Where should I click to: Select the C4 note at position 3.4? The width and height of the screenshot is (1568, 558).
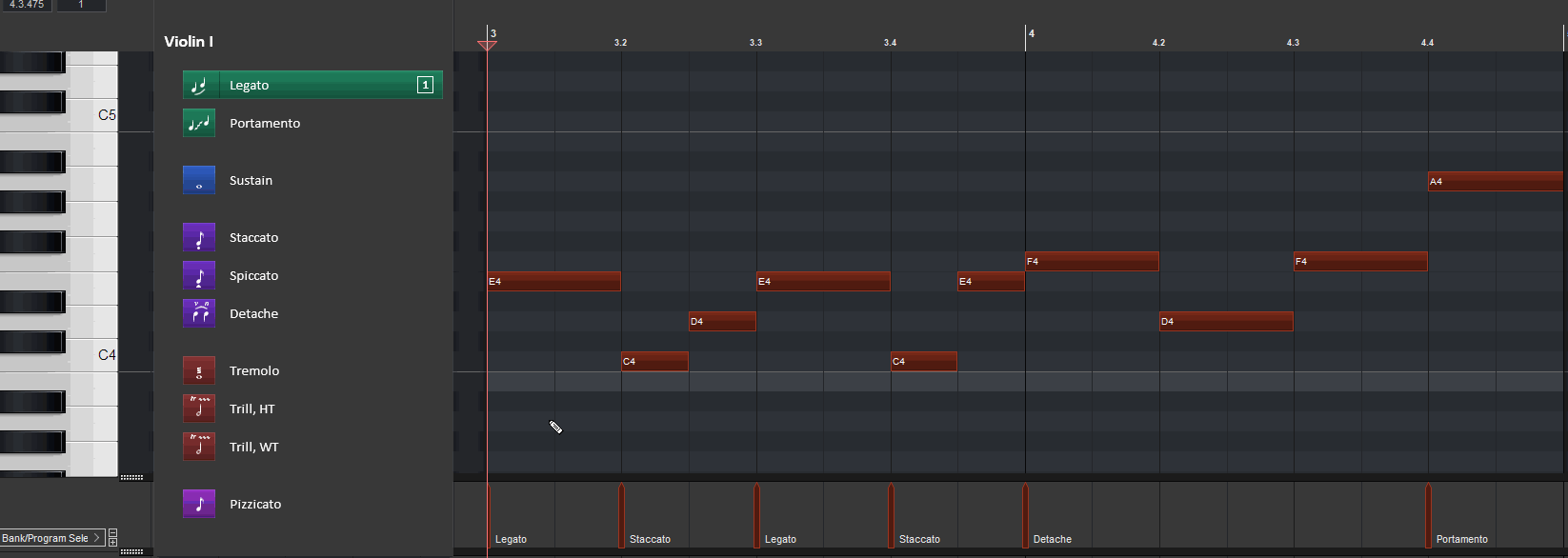pyautogui.click(x=924, y=361)
